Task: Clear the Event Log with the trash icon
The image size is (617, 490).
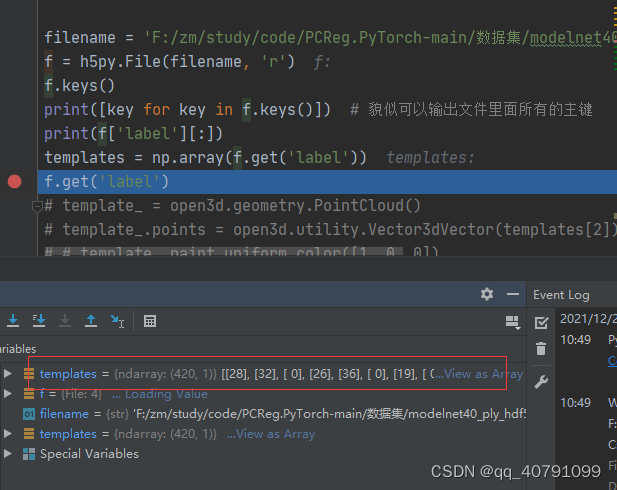Action: click(541, 348)
